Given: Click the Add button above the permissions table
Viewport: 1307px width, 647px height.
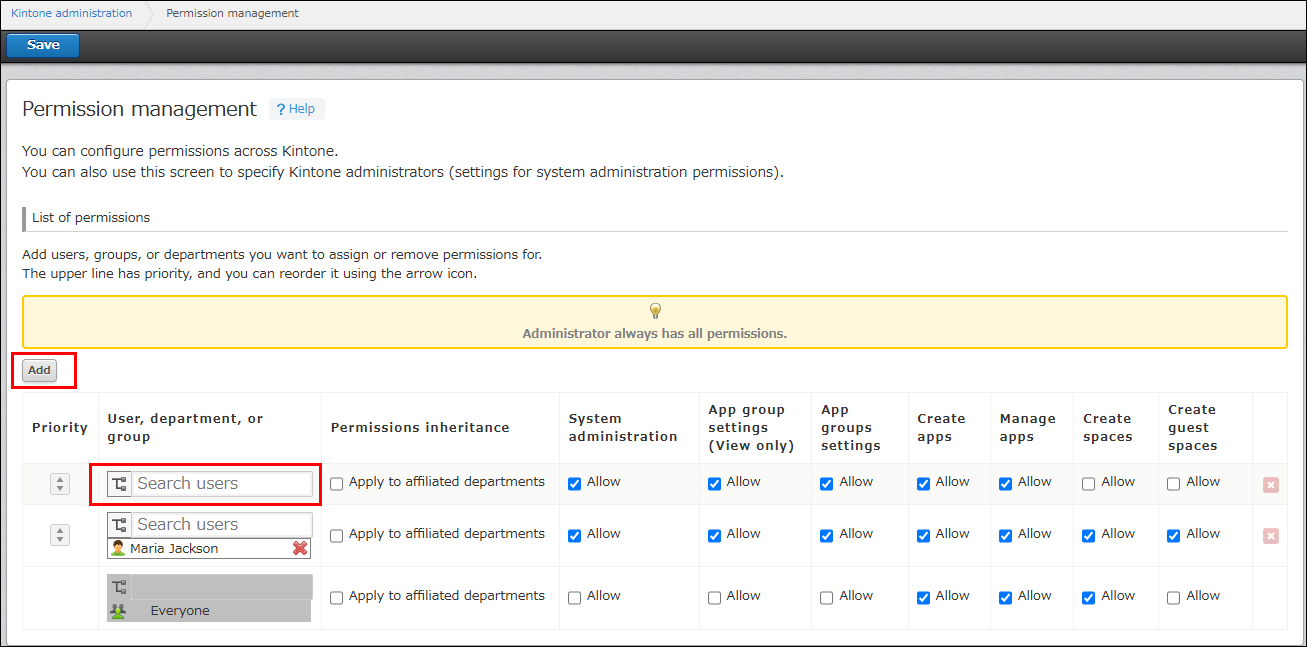Looking at the screenshot, I should 39,370.
